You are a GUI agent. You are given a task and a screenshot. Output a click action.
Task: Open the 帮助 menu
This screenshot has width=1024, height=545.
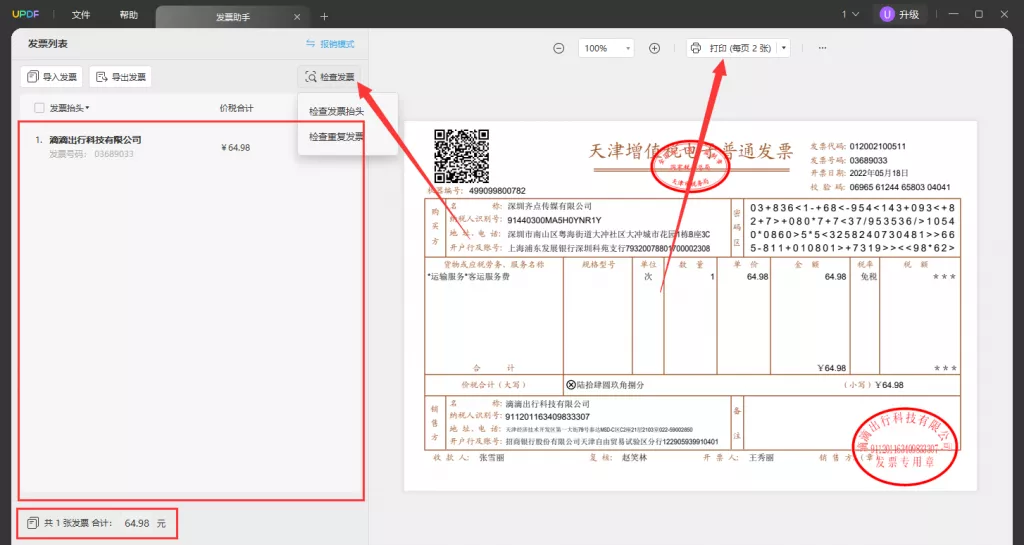click(x=129, y=14)
